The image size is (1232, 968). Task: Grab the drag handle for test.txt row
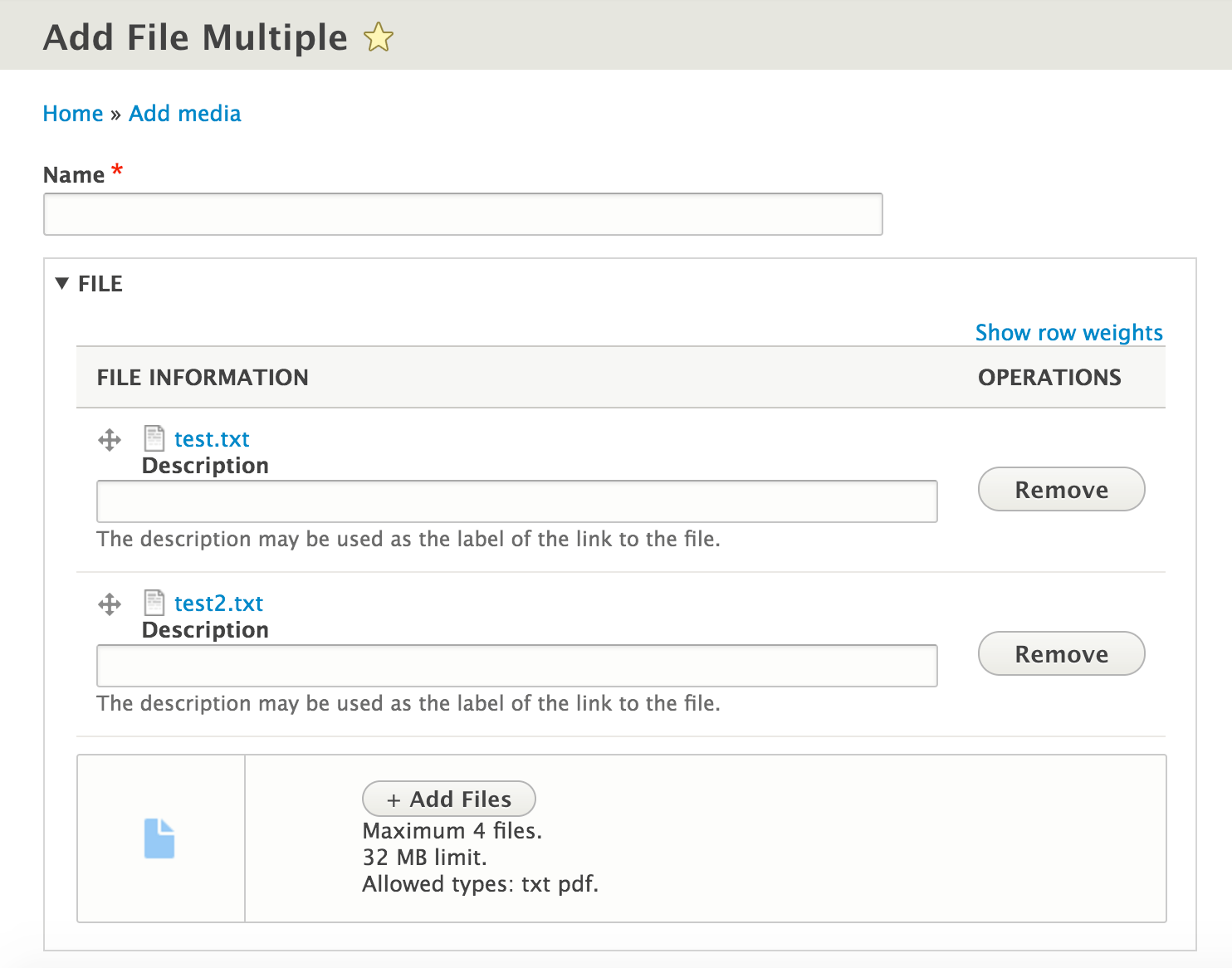[x=110, y=439]
